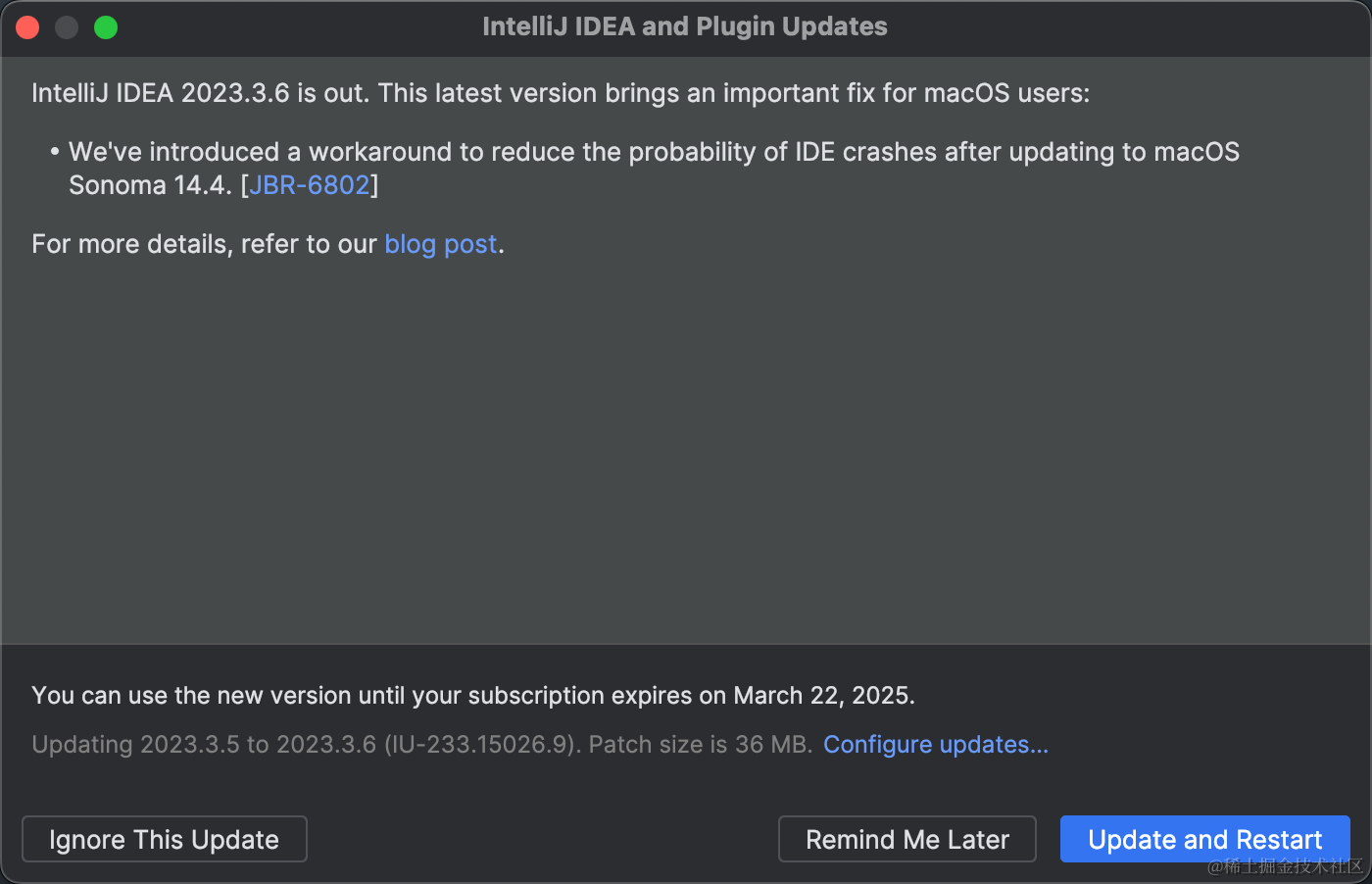The image size is (1372, 884).
Task: Click the grey minimize traffic light
Action: 67,26
